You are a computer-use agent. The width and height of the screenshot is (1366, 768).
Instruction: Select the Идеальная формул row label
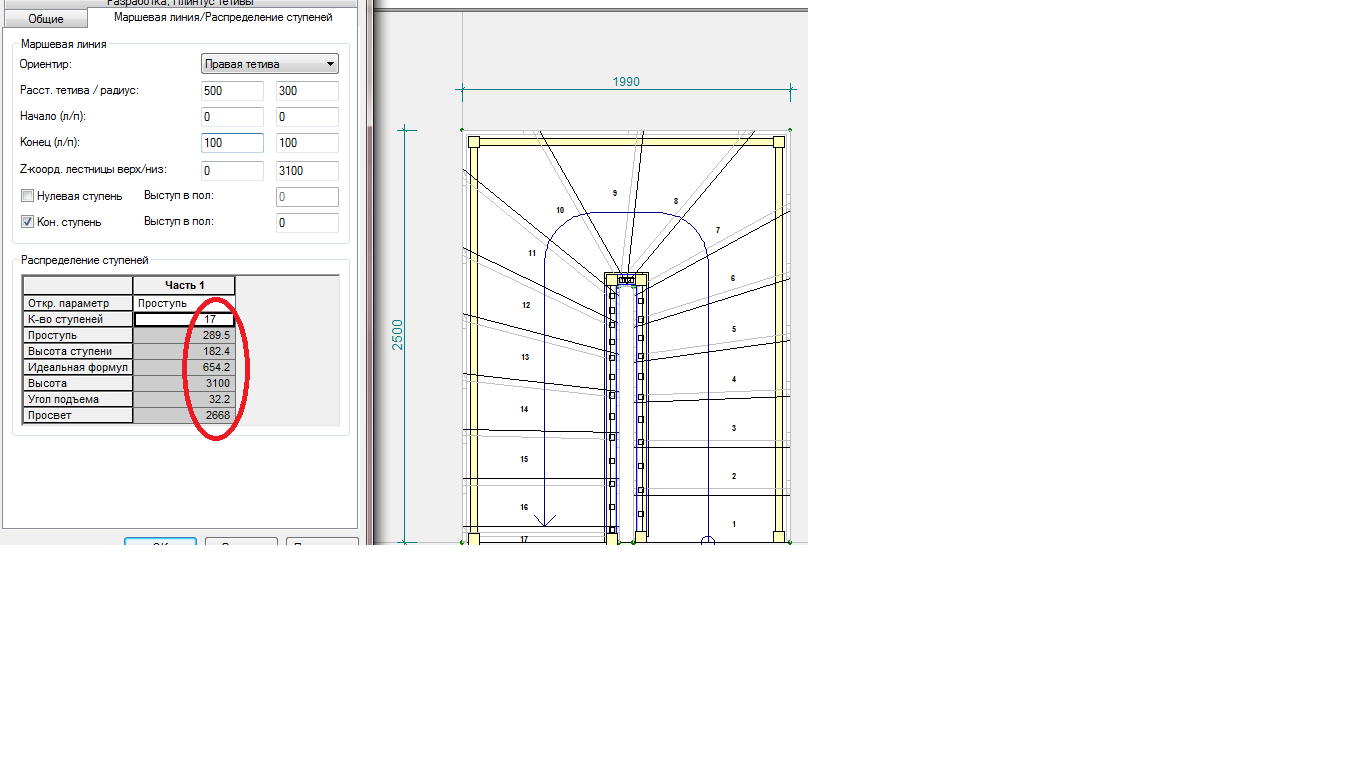(78, 367)
